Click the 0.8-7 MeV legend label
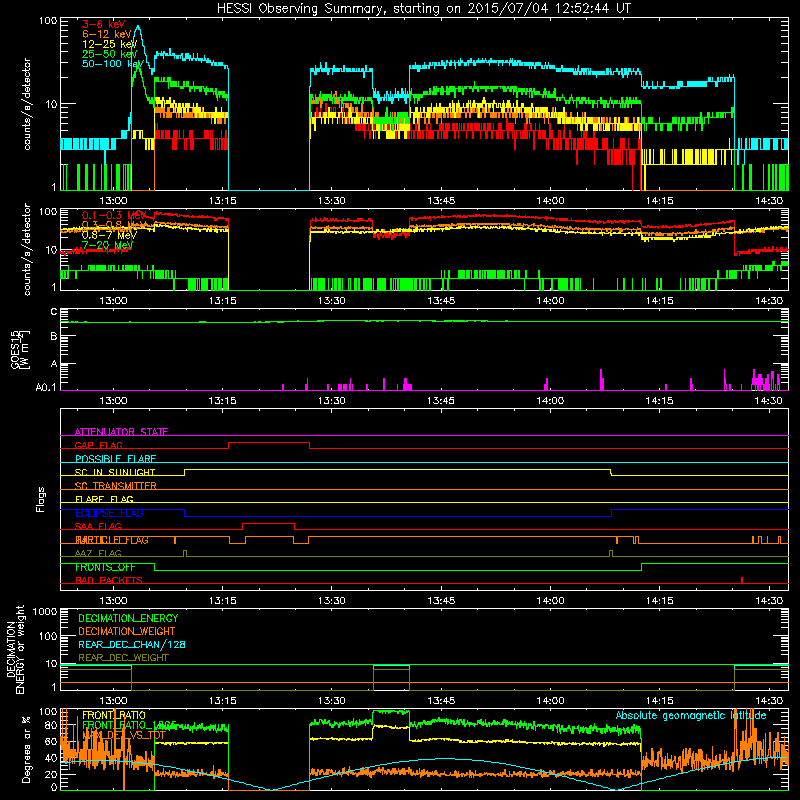 [x=109, y=235]
